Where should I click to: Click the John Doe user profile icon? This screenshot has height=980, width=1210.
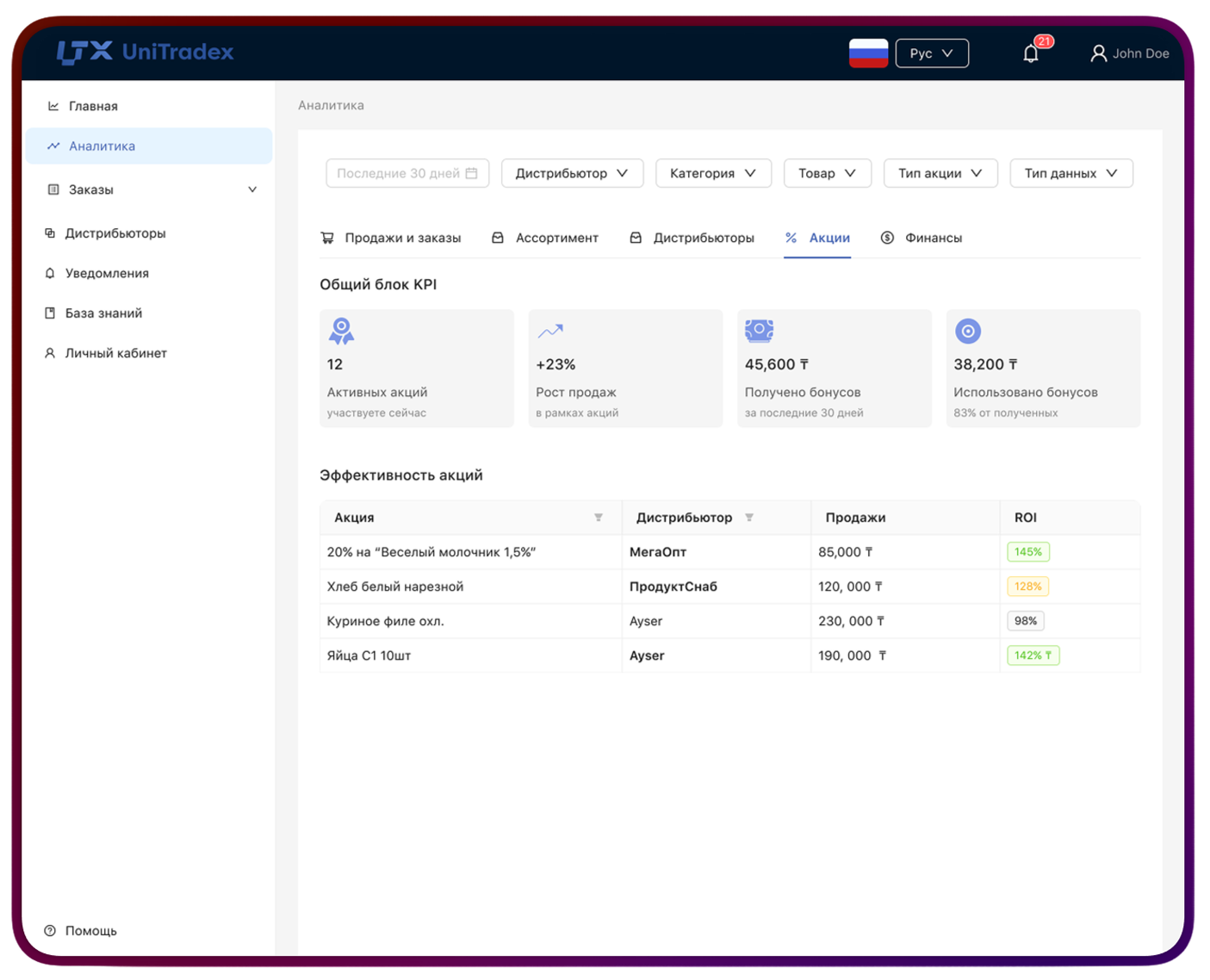1098,53
